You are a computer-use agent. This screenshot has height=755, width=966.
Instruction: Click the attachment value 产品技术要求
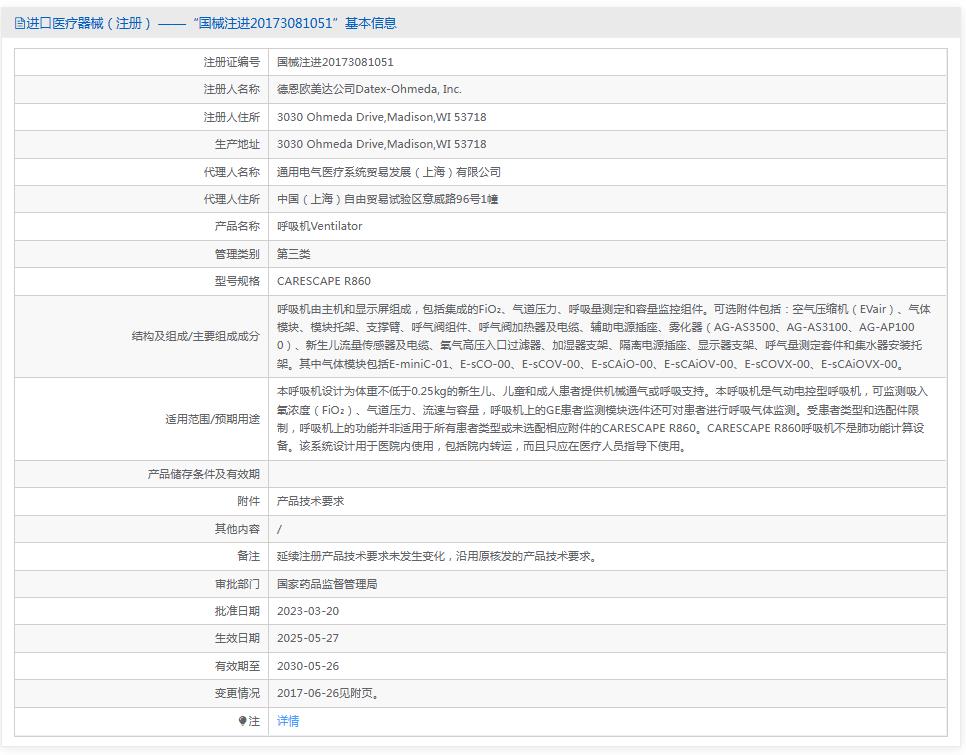(310, 501)
